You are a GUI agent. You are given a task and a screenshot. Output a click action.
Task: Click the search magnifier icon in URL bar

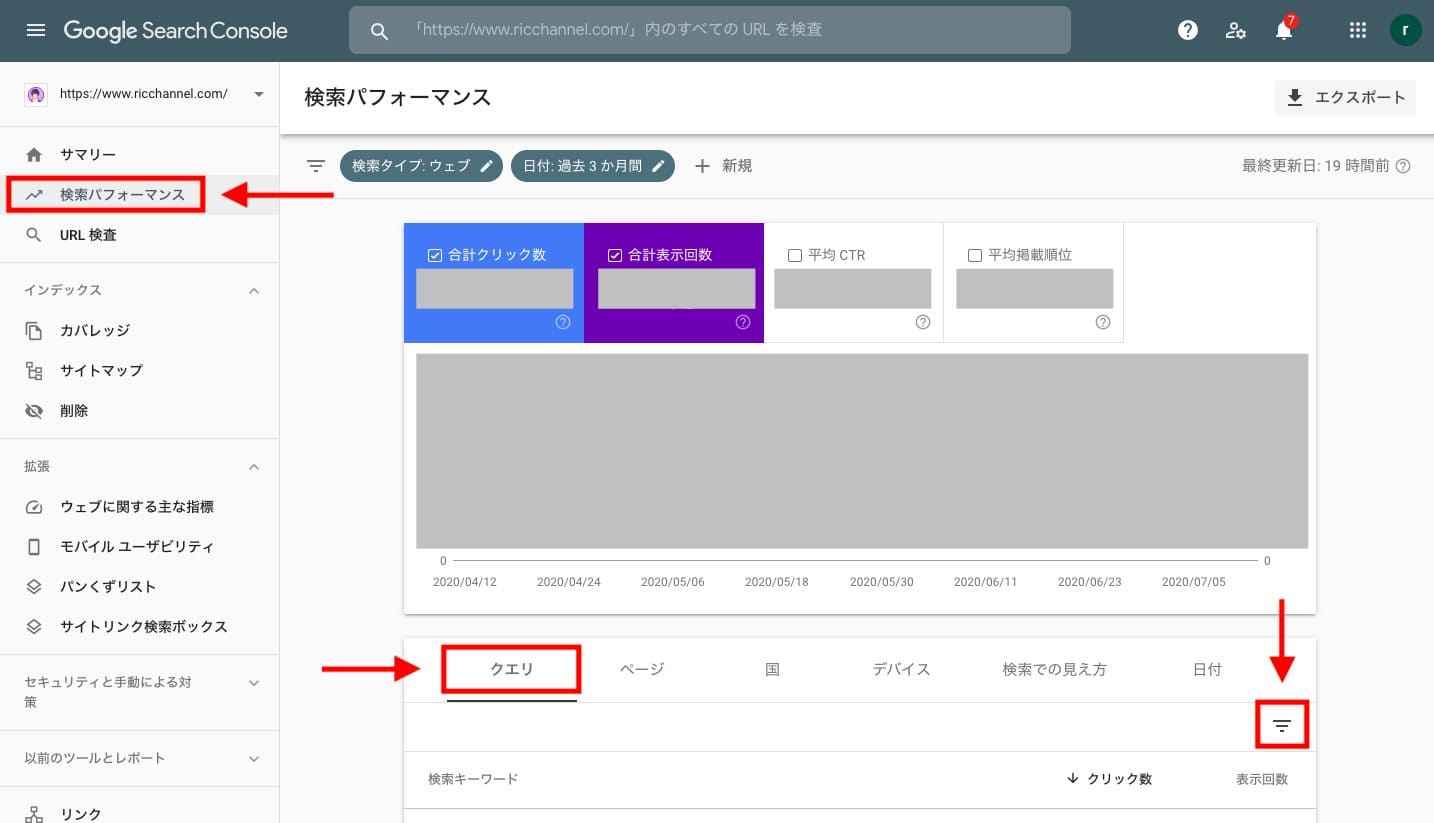pos(379,31)
